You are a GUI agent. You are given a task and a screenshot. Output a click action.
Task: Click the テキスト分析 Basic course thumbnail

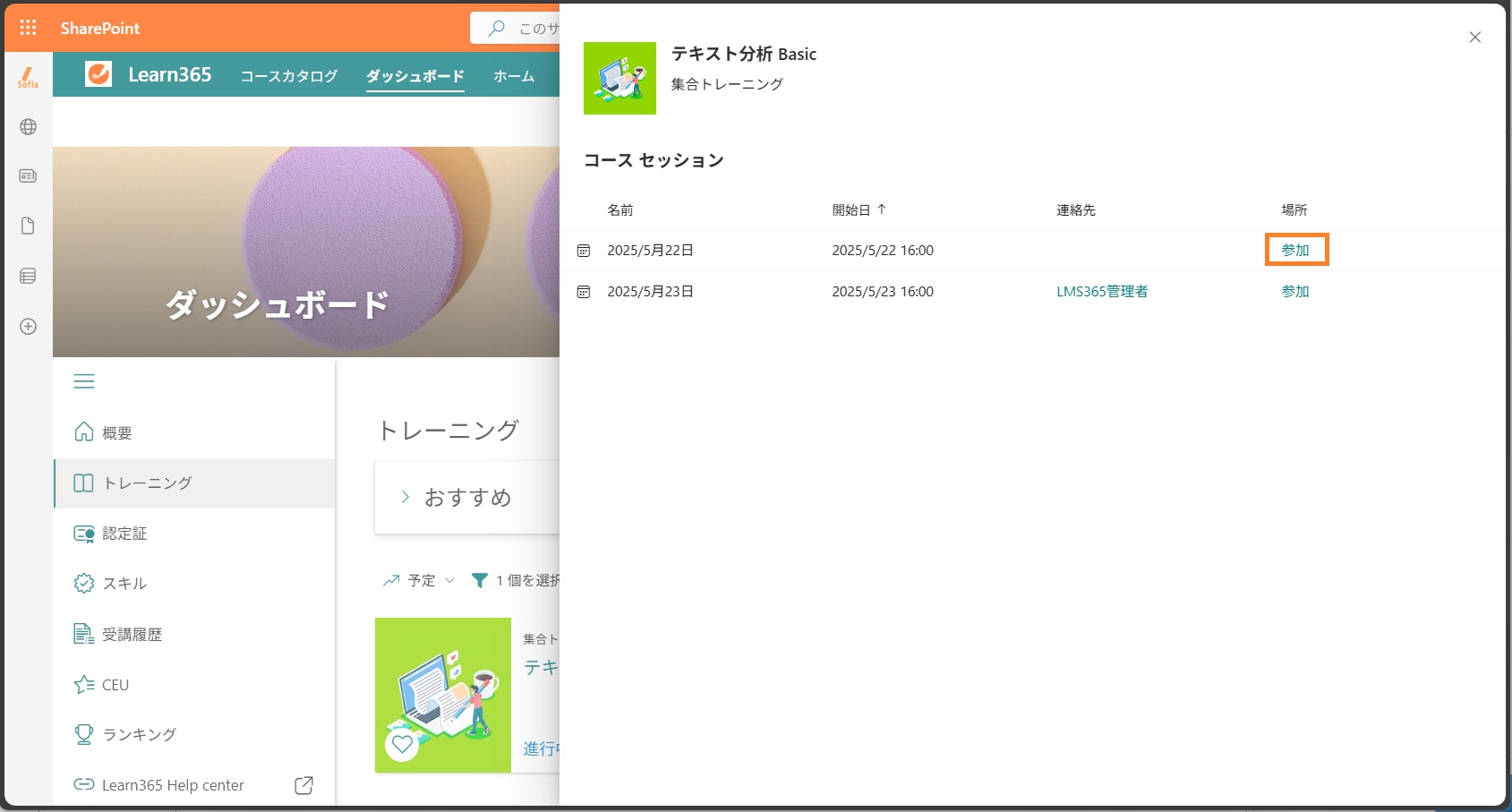pos(619,78)
